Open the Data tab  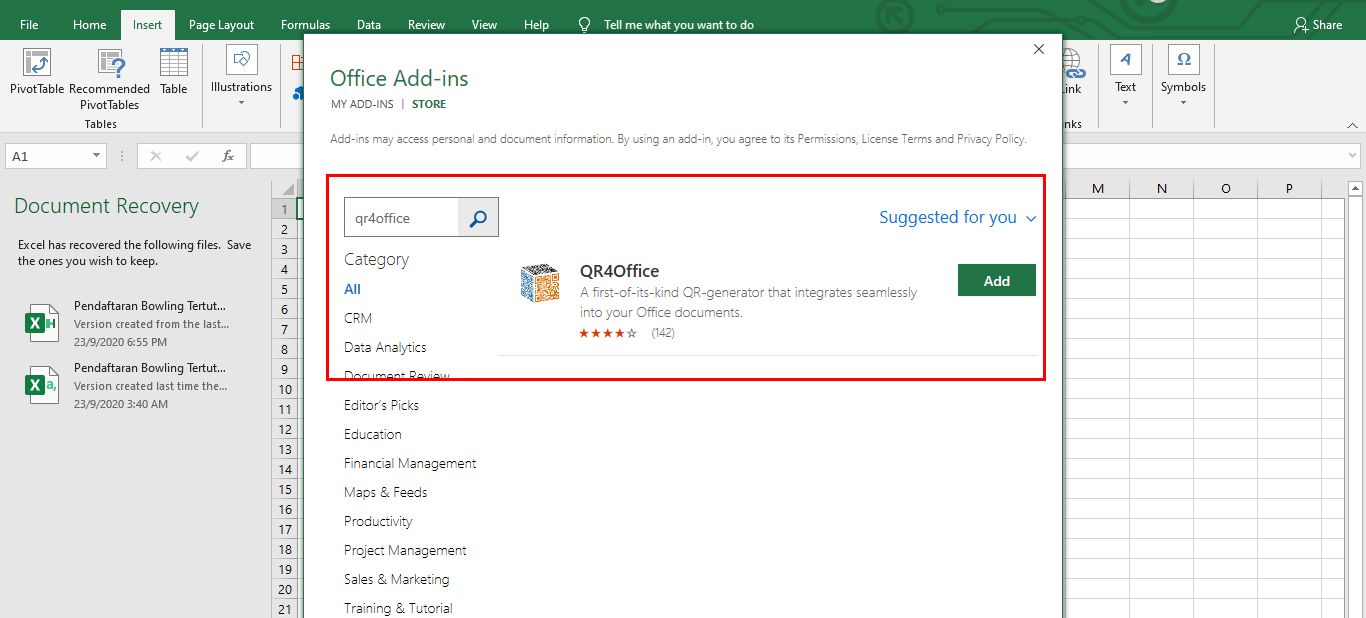368,25
